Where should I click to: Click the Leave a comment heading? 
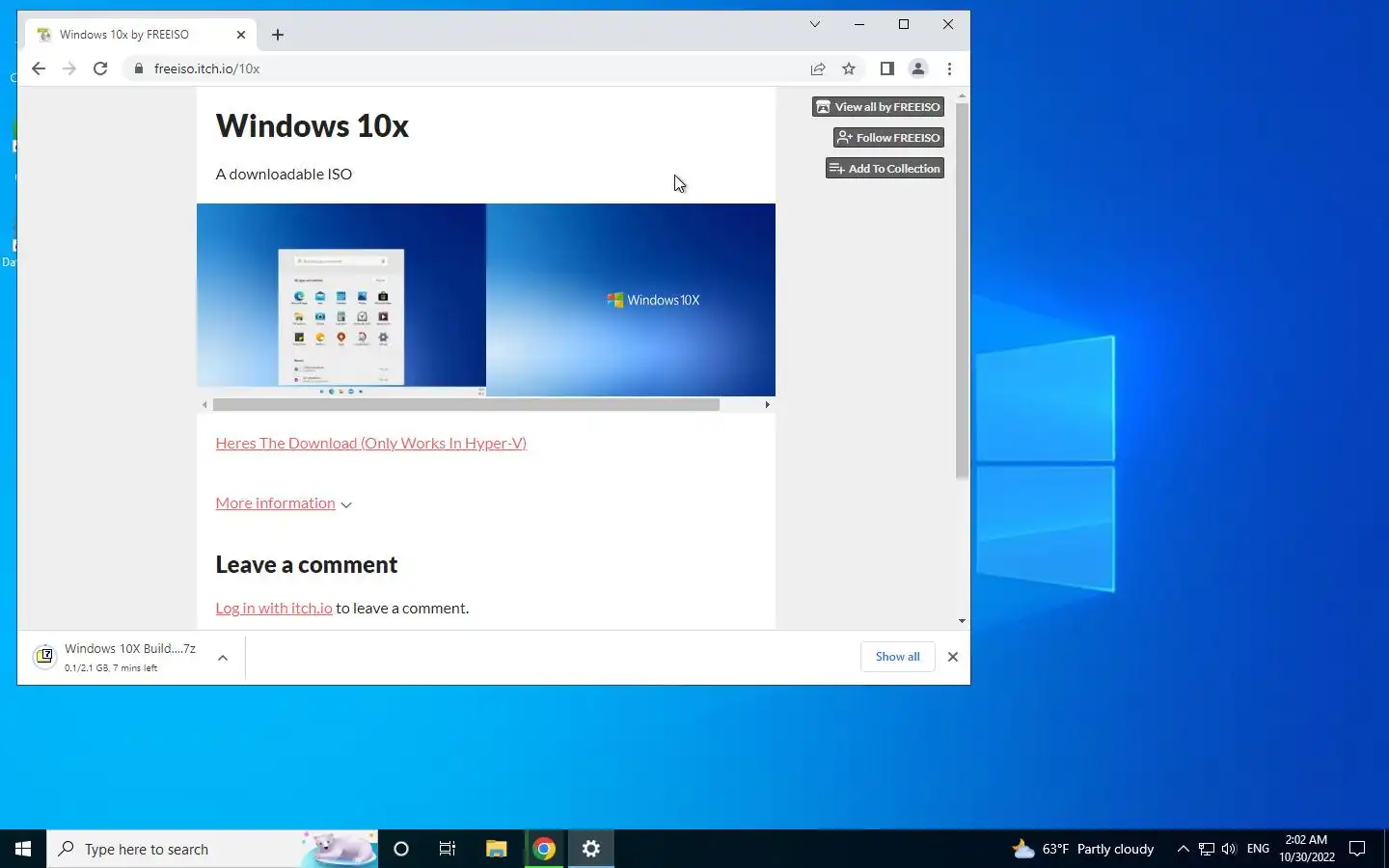pos(306,565)
